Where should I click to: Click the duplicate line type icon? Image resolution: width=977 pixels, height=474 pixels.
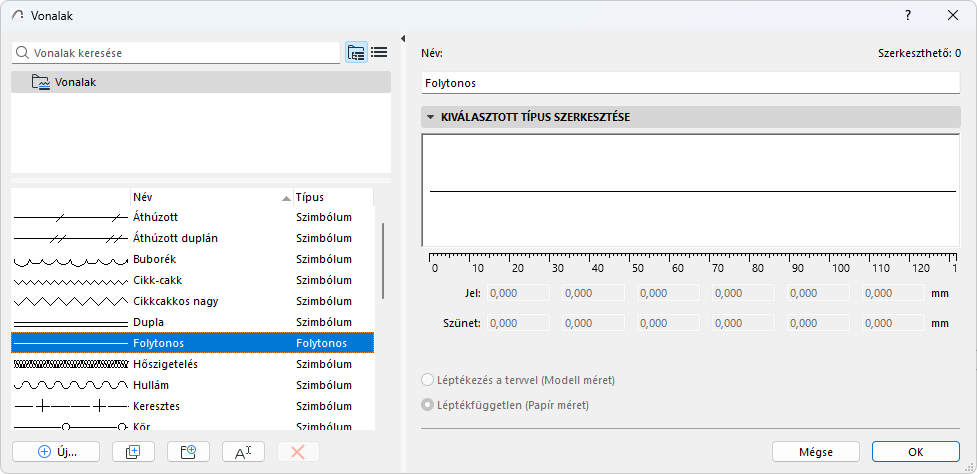[x=133, y=452]
